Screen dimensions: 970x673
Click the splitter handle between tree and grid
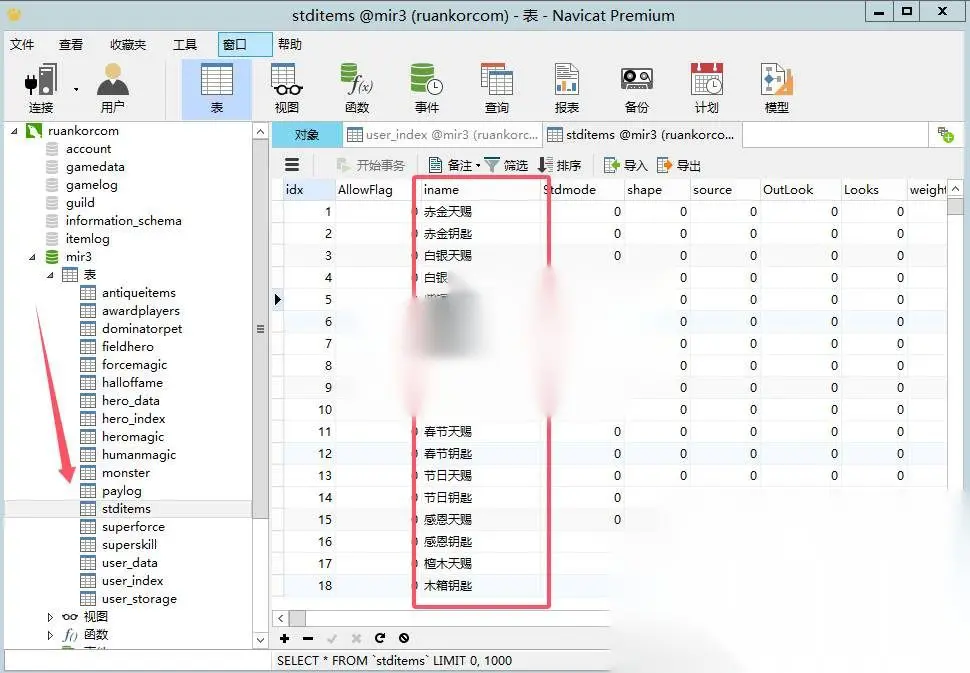260,329
